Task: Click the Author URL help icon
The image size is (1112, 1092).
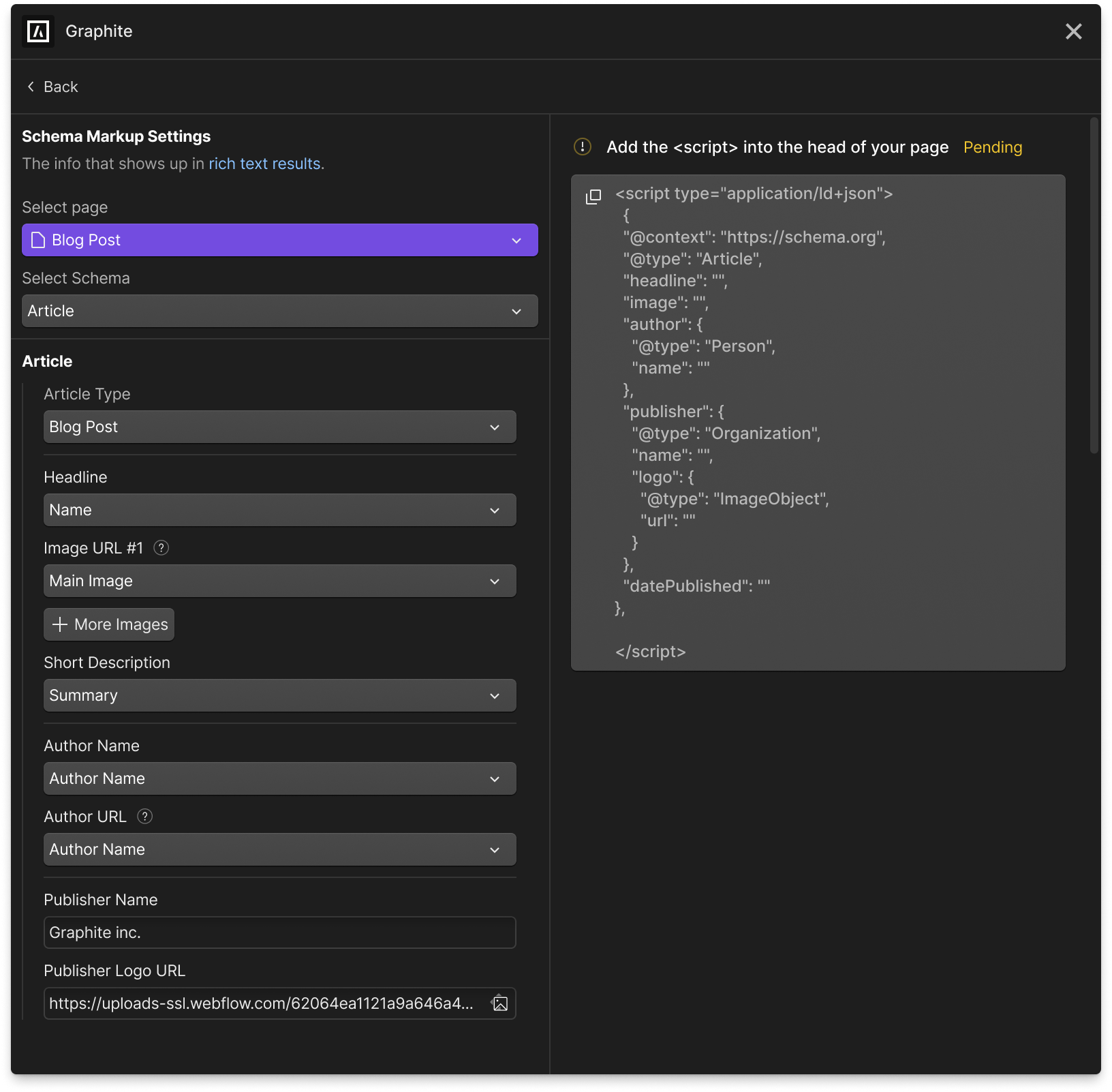Action: [145, 817]
